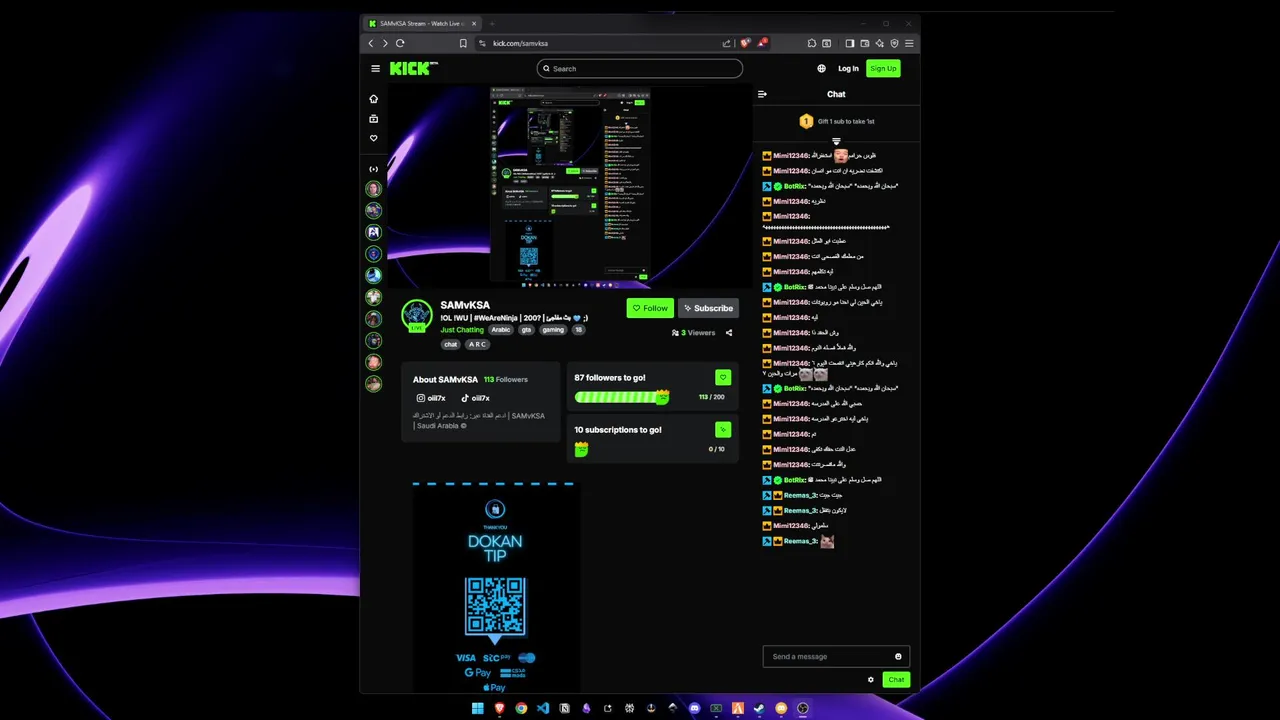The image size is (1280, 720).
Task: Click the share page icon in address bar
Action: click(726, 43)
